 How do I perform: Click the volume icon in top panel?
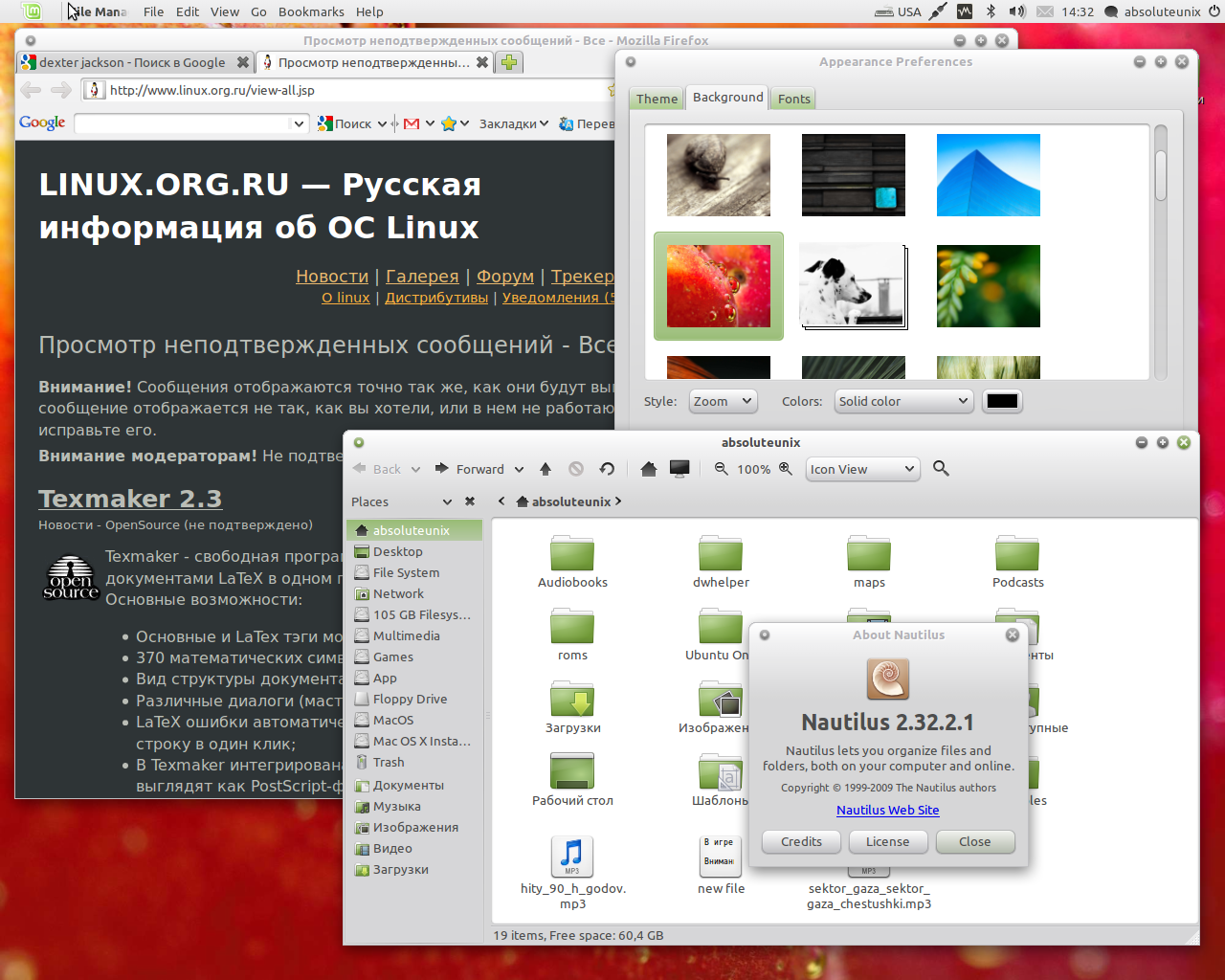1016,11
